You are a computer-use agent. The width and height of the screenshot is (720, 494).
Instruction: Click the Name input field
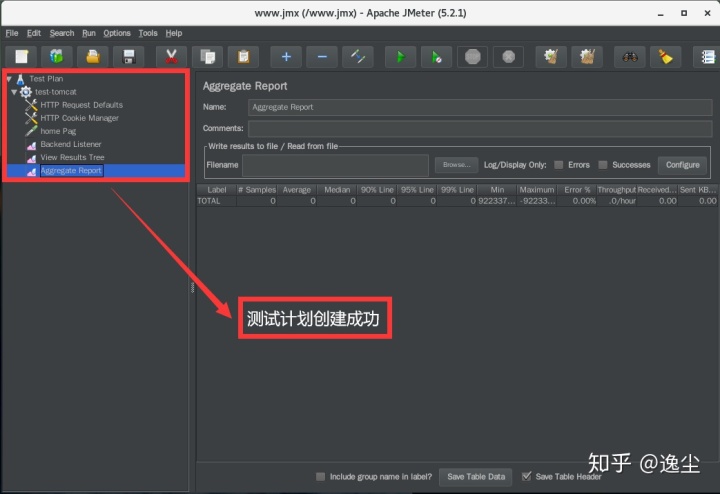(480, 107)
